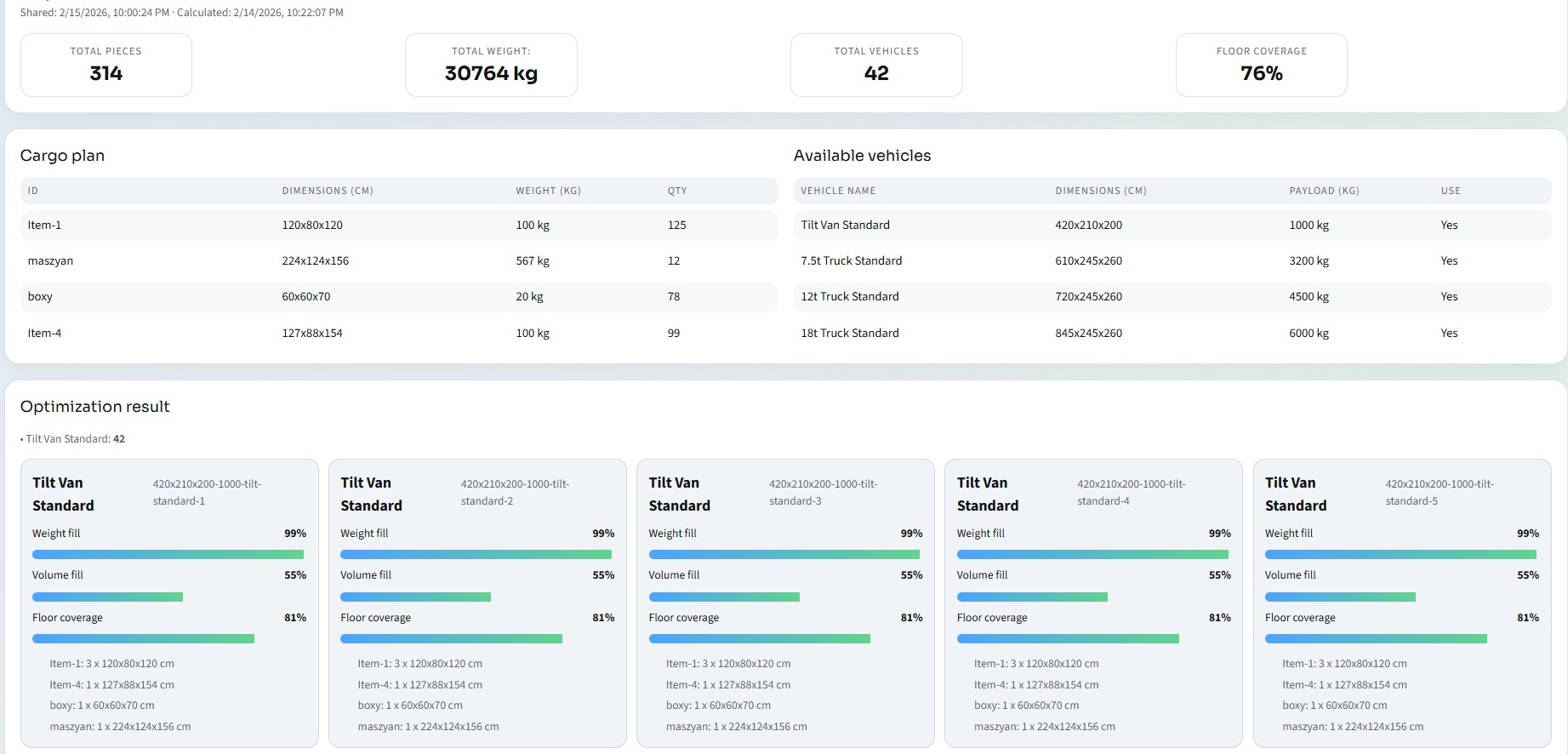Screen dimensions: 1568x754
Task: Click the 224x124x156 dimensions cell
Action: 316,261
